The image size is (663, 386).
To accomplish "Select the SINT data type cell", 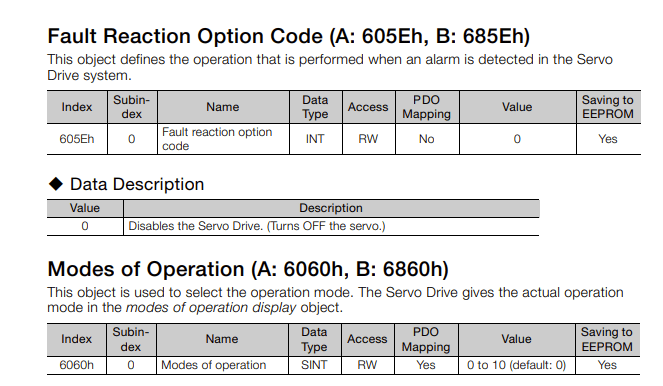I will click(315, 365).
